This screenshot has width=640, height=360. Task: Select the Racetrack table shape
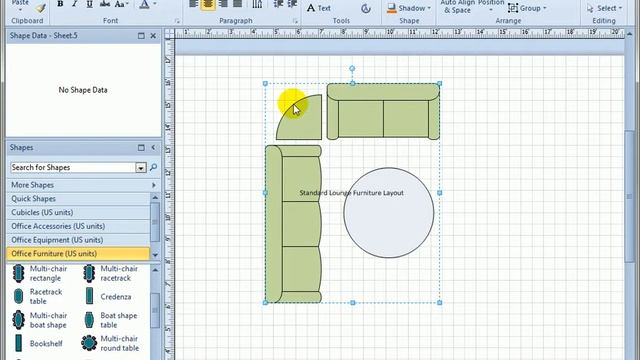pos(38,296)
